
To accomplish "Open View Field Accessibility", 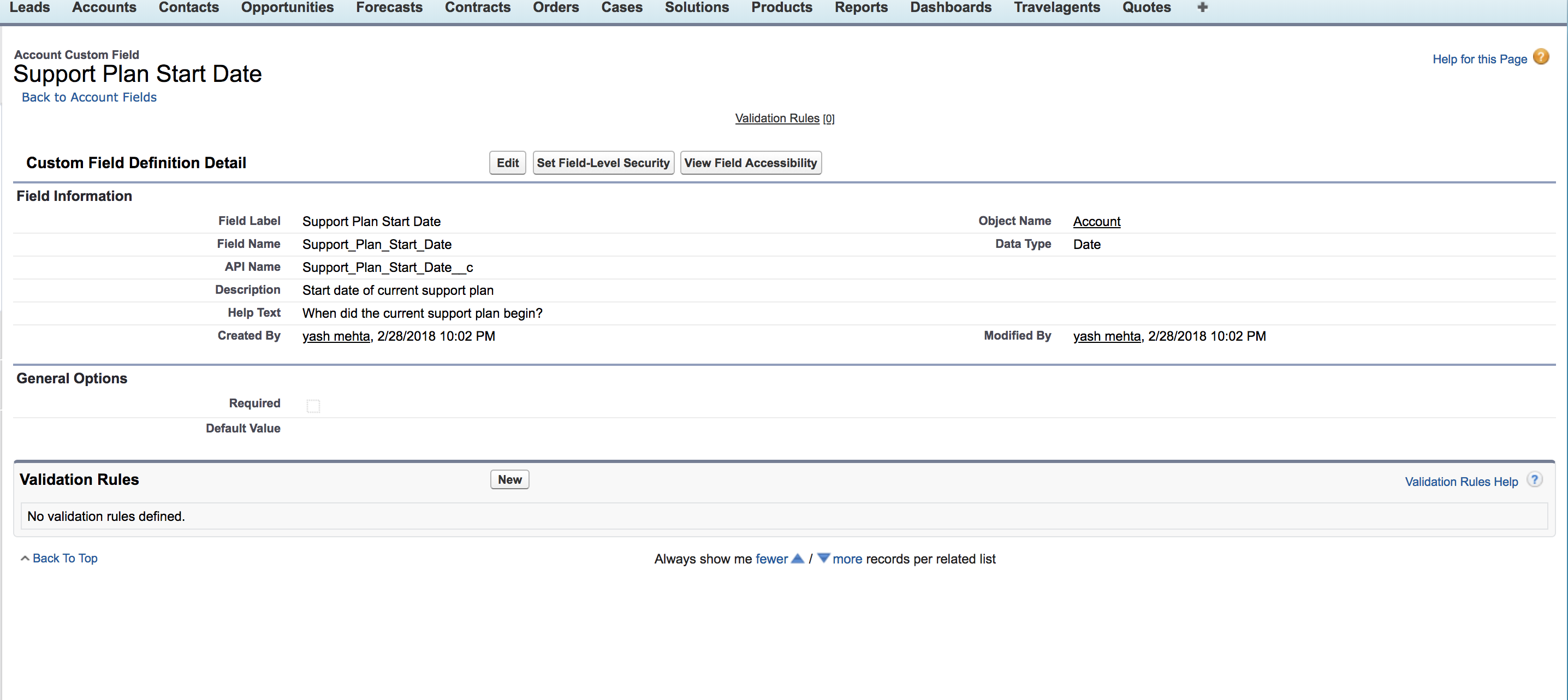I will point(750,163).
